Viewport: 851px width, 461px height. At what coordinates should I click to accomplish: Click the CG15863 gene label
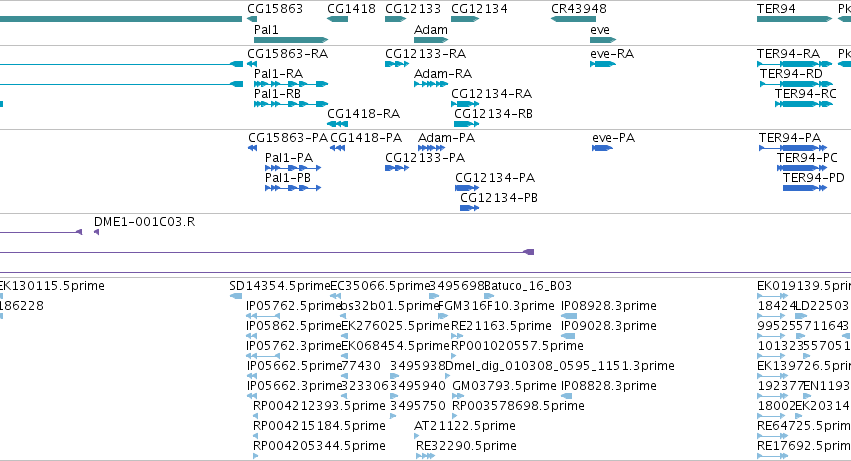(275, 9)
